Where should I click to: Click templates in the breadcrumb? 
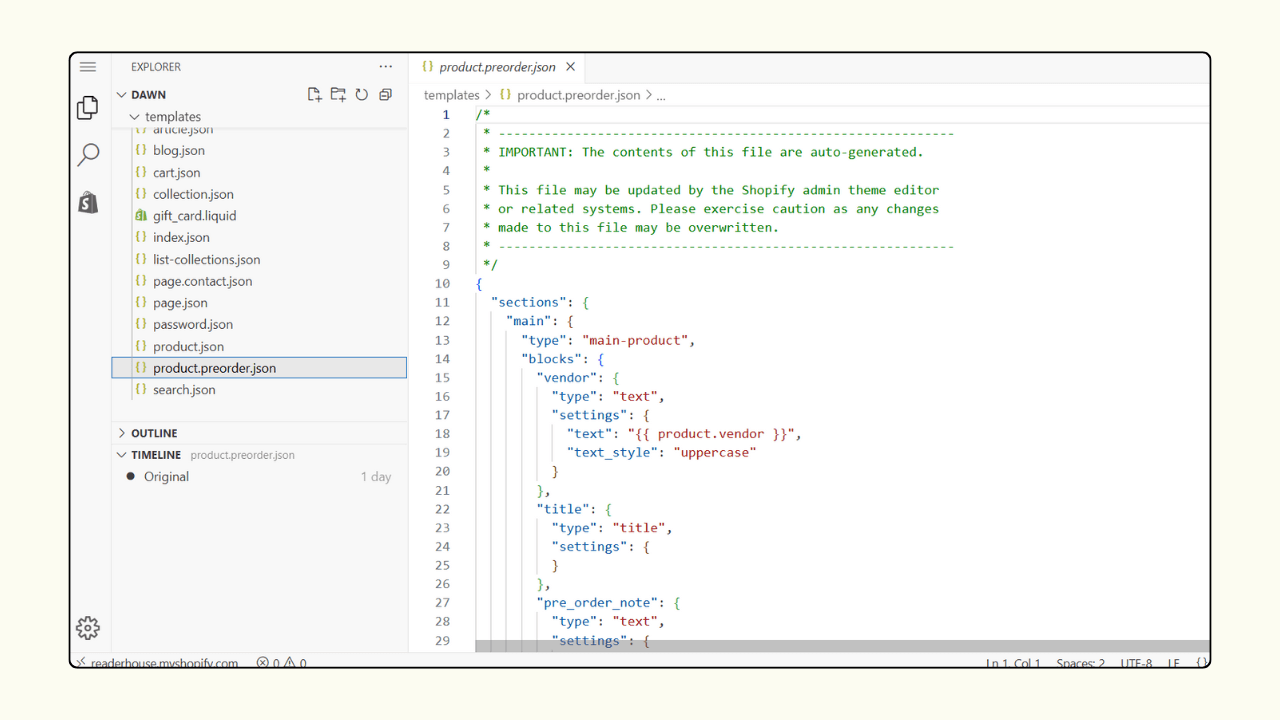pos(452,96)
